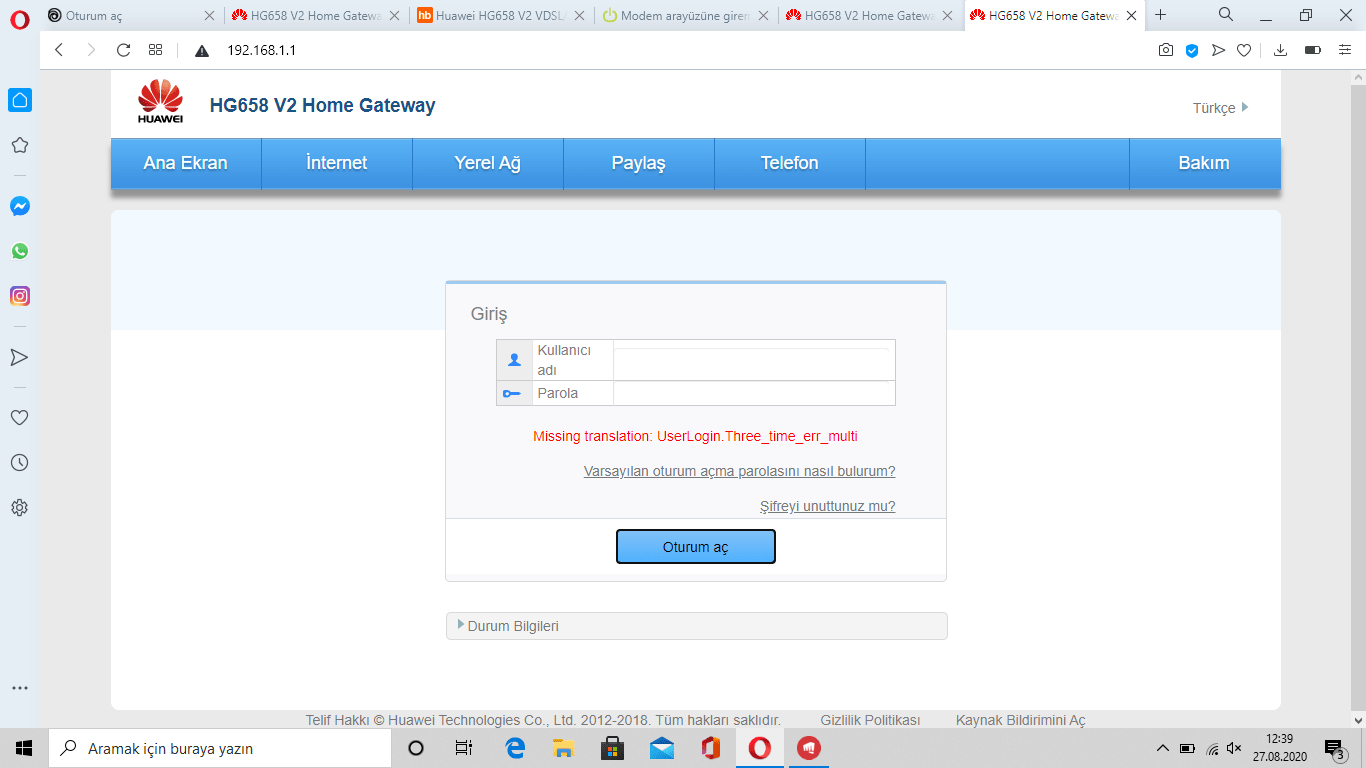Open WhatsApp in the Opera sidebar
Image resolution: width=1366 pixels, height=768 pixels.
tap(19, 251)
